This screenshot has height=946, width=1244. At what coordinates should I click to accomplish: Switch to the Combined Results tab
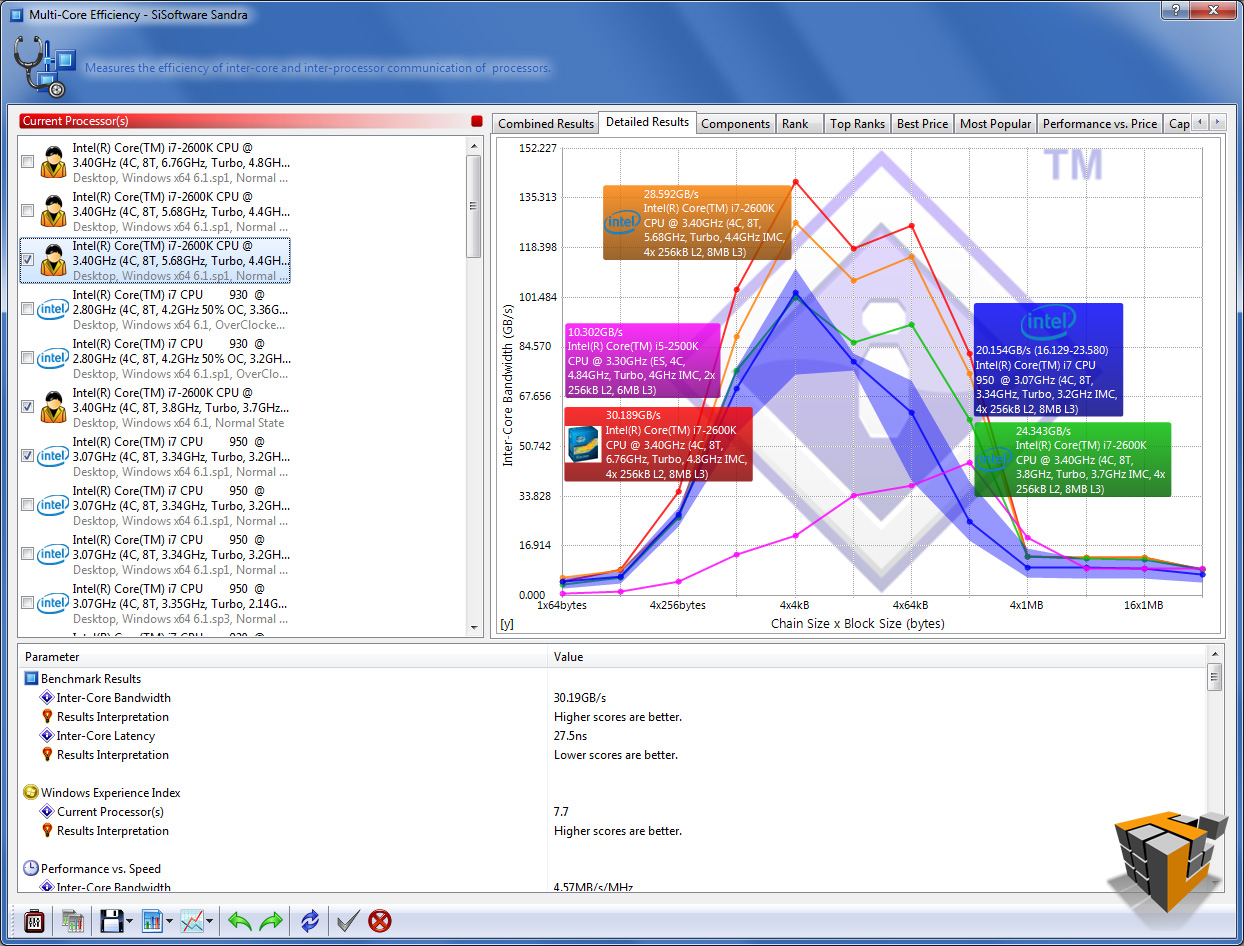546,124
